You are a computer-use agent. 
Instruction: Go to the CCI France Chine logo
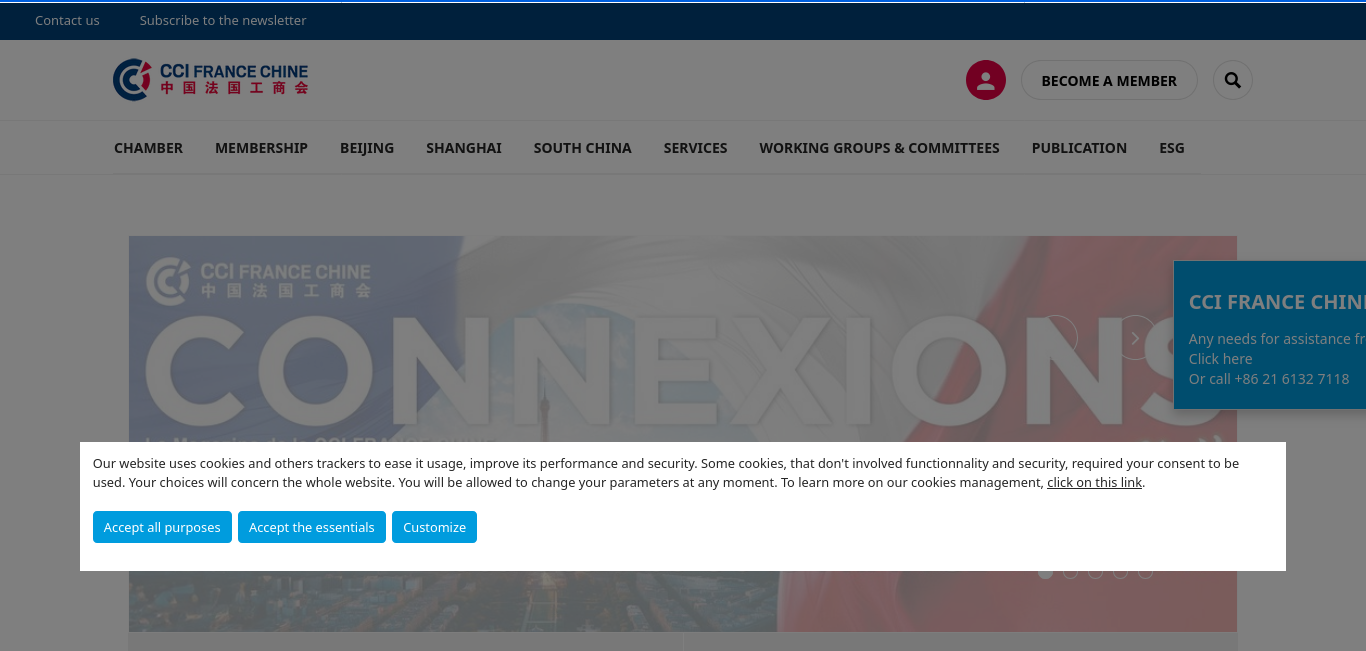(211, 80)
